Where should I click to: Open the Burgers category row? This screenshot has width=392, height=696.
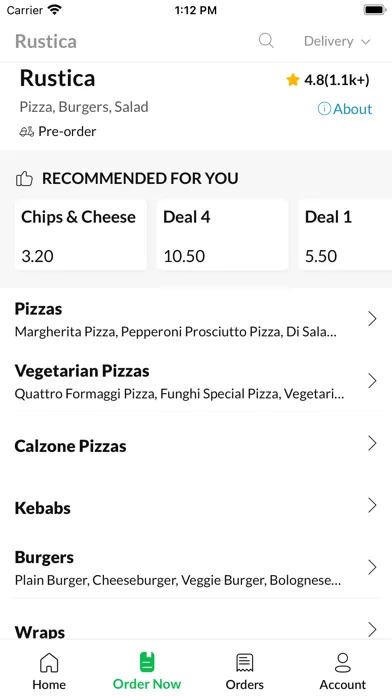(x=196, y=568)
